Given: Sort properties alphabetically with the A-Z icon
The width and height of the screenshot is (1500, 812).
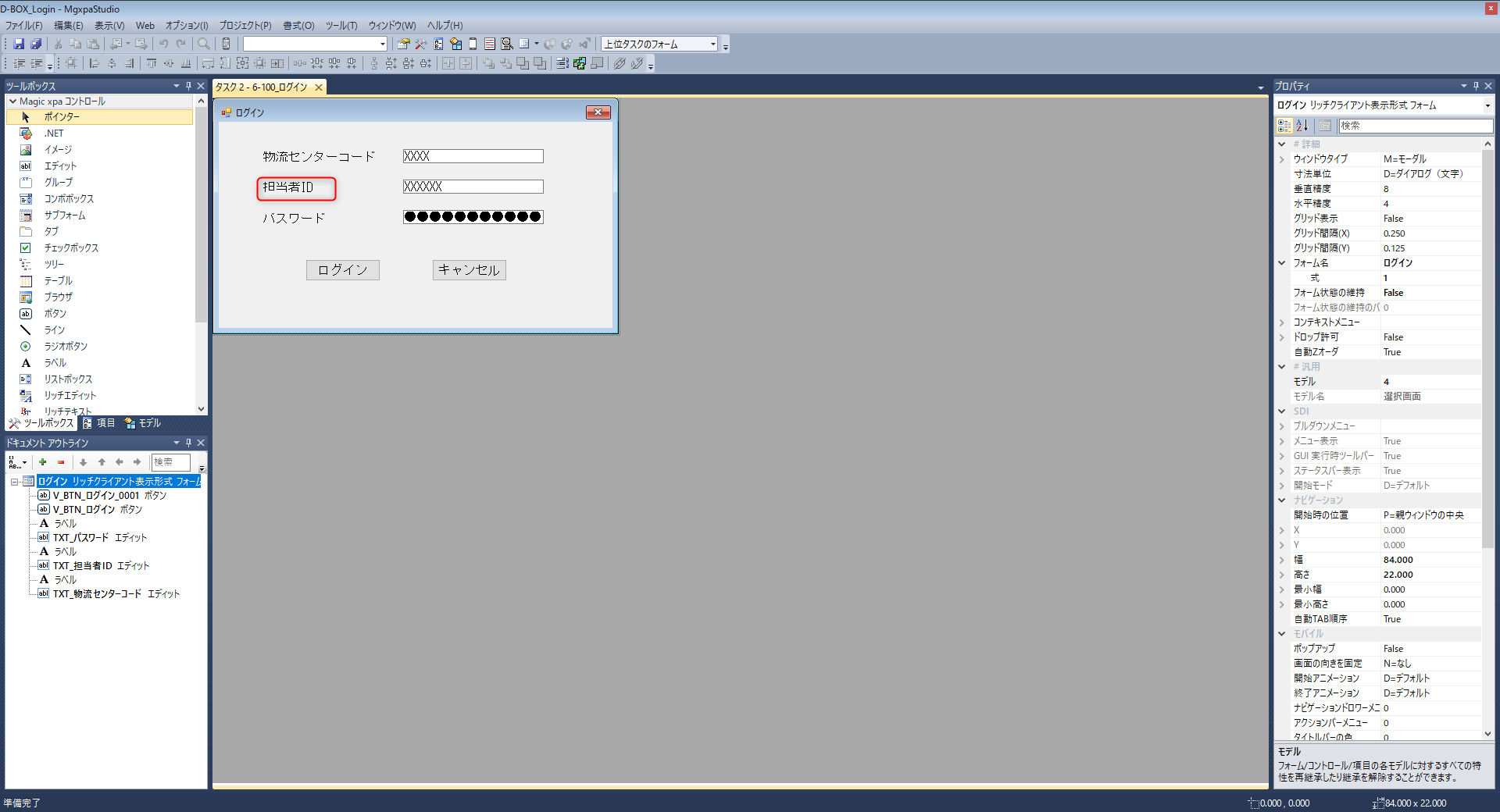Looking at the screenshot, I should 1302,126.
